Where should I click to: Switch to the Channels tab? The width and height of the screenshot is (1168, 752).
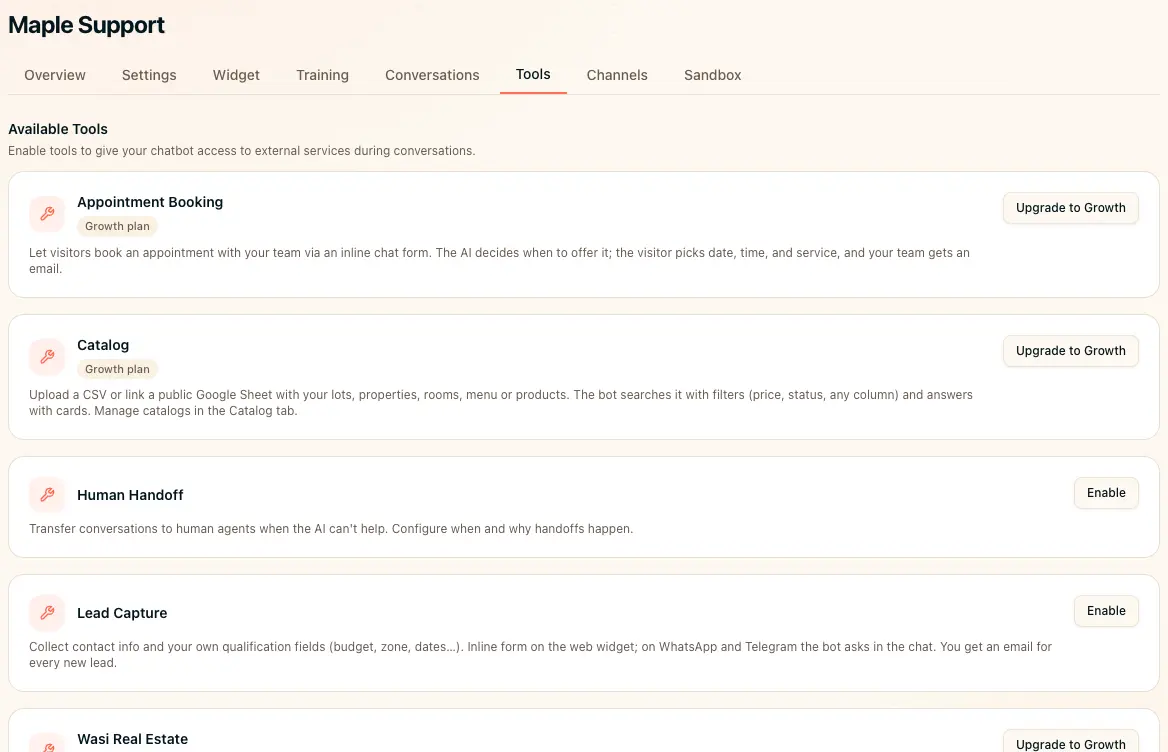point(617,75)
